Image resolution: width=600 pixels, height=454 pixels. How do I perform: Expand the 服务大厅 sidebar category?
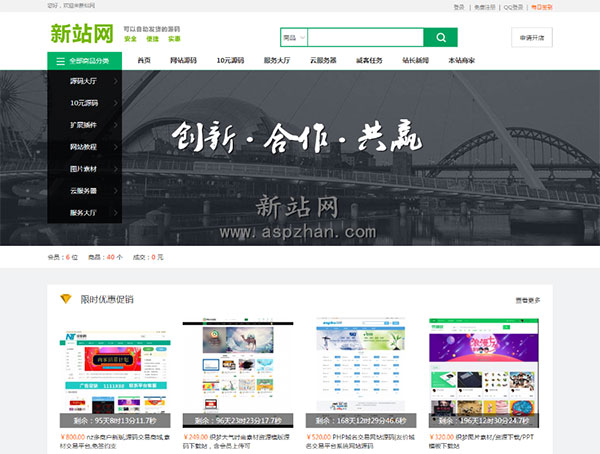click(x=85, y=212)
